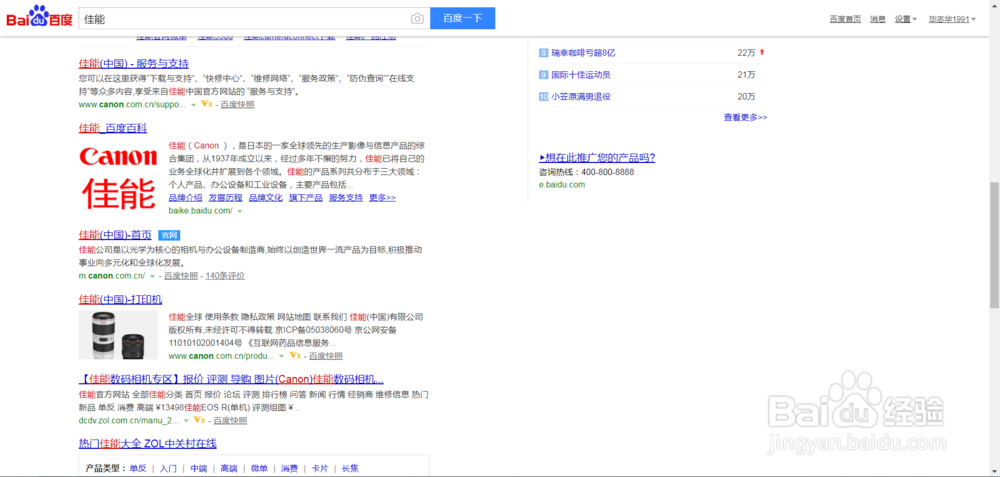
Task: Expand arrow after baike.baidu.com/ URL
Action: pyautogui.click(x=240, y=211)
